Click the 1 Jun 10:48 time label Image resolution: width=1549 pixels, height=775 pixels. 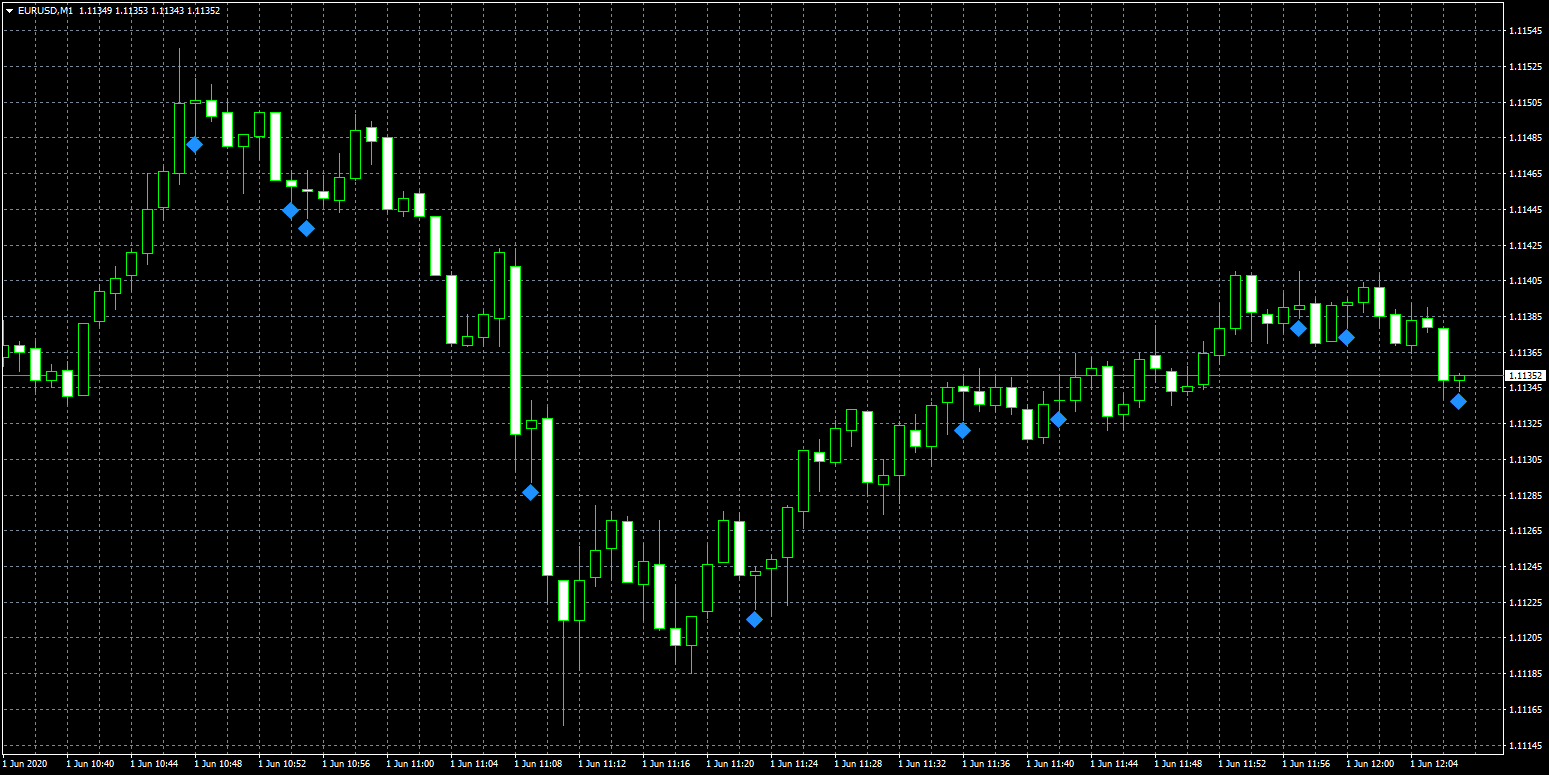(218, 764)
